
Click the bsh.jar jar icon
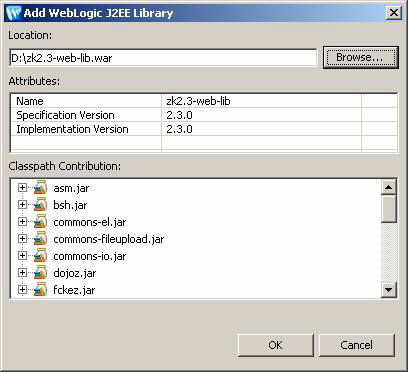[40, 204]
